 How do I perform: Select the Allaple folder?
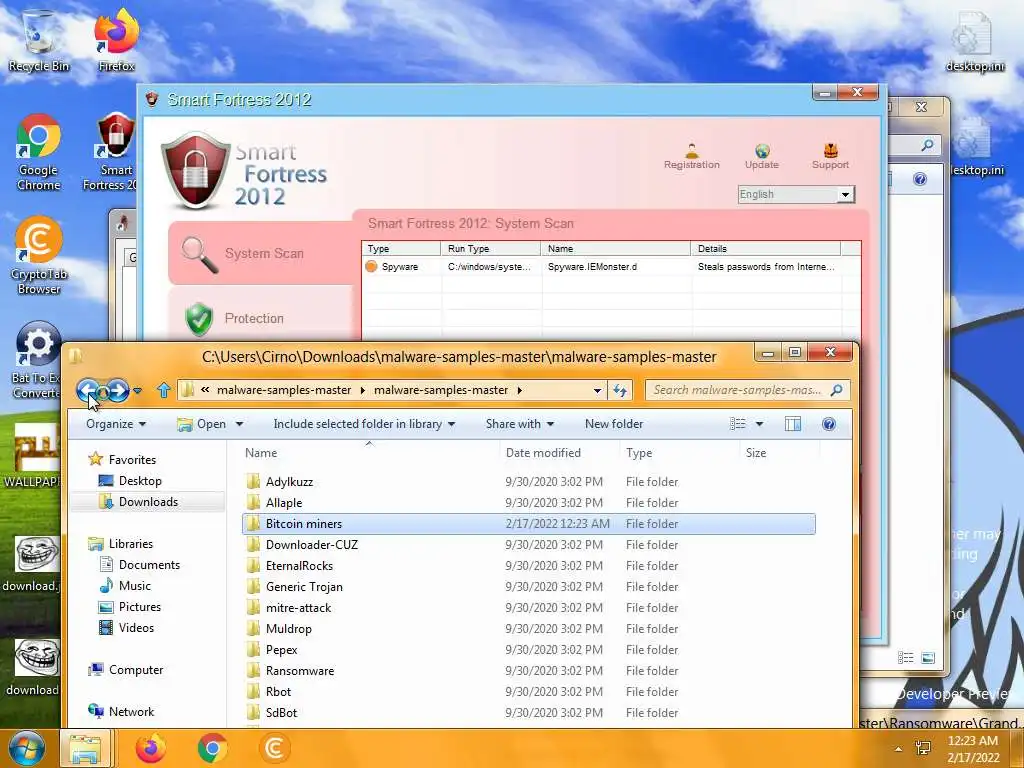[529, 503]
